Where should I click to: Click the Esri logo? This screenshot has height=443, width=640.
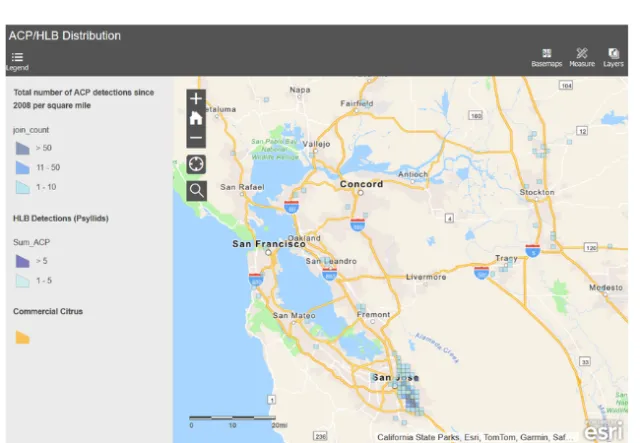tap(602, 431)
